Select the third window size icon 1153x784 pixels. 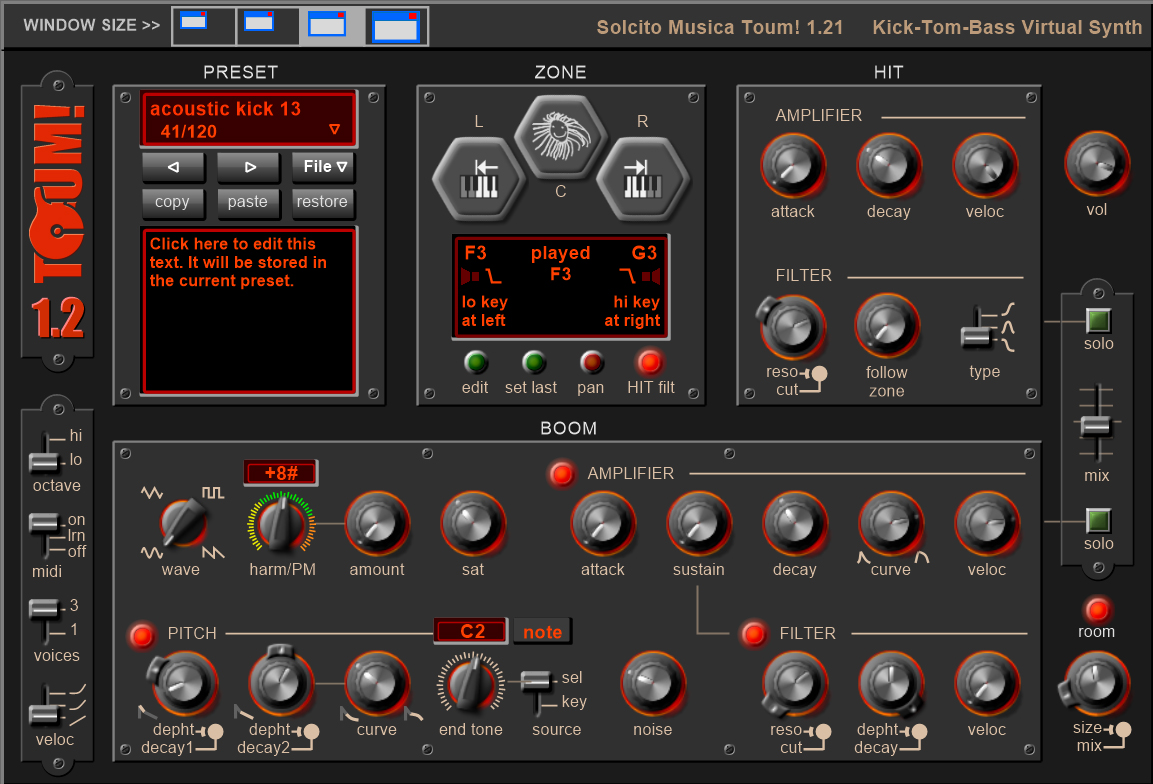[332, 26]
